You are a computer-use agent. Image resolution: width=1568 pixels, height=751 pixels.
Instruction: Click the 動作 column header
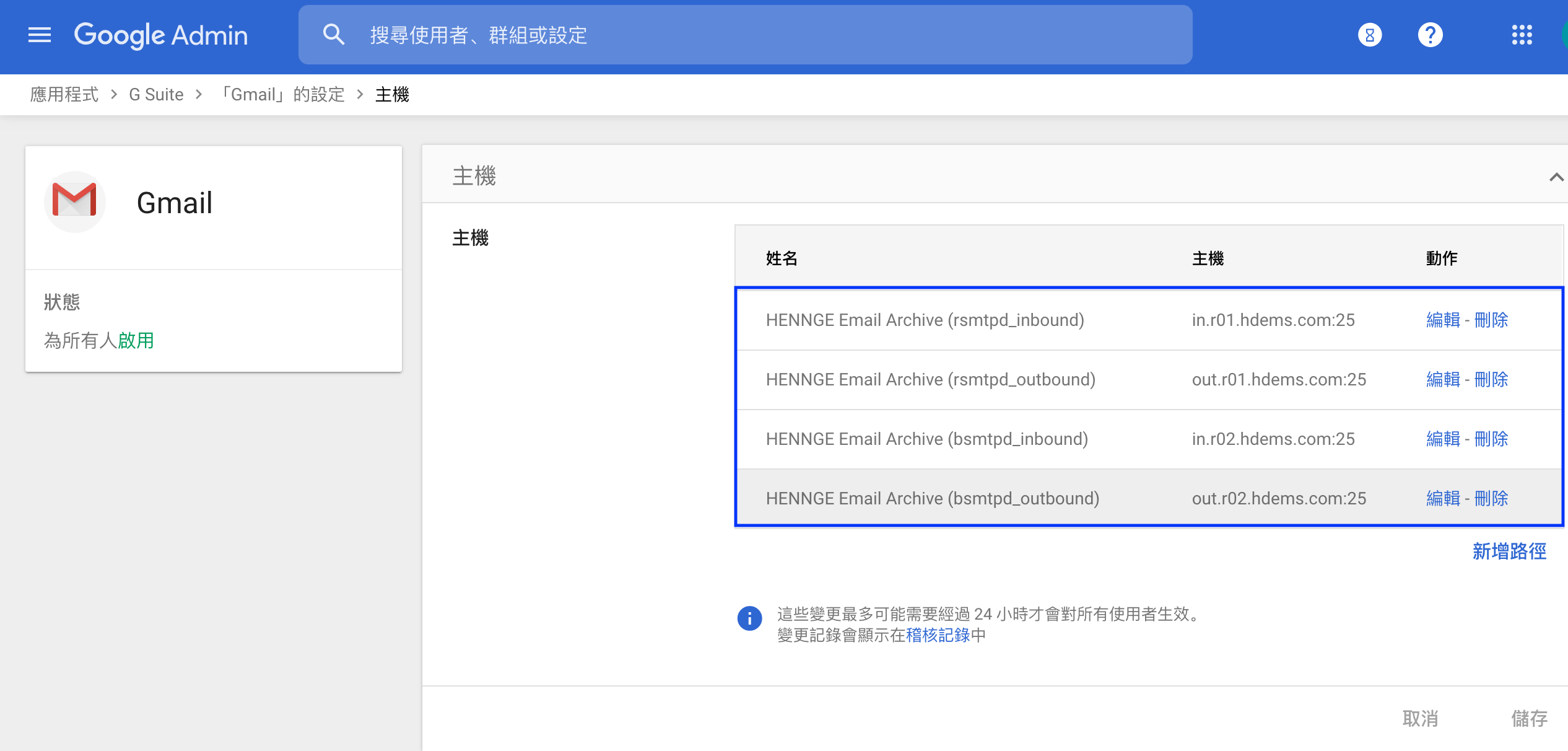[x=1442, y=258]
